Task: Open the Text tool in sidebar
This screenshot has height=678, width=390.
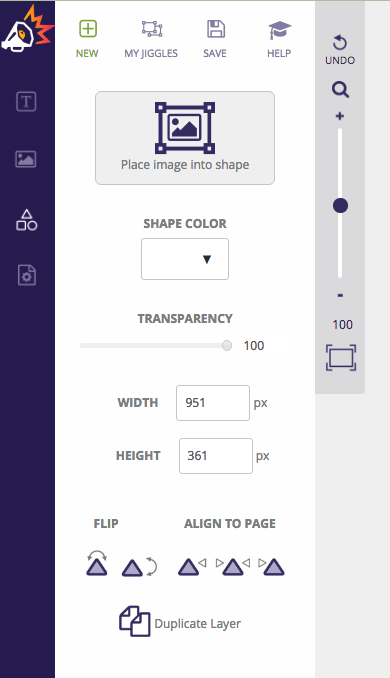Action: (26, 102)
